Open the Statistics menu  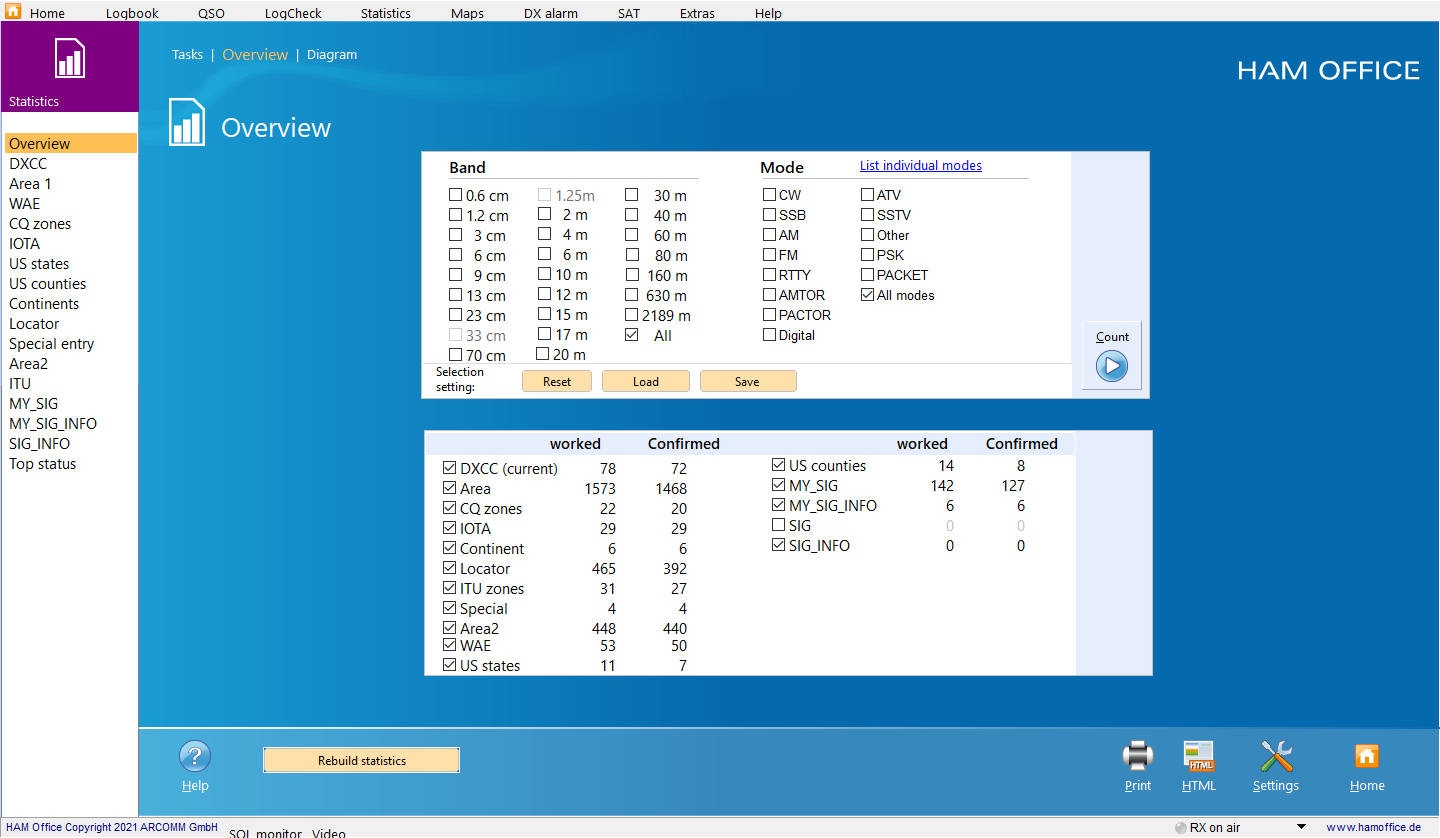[386, 13]
